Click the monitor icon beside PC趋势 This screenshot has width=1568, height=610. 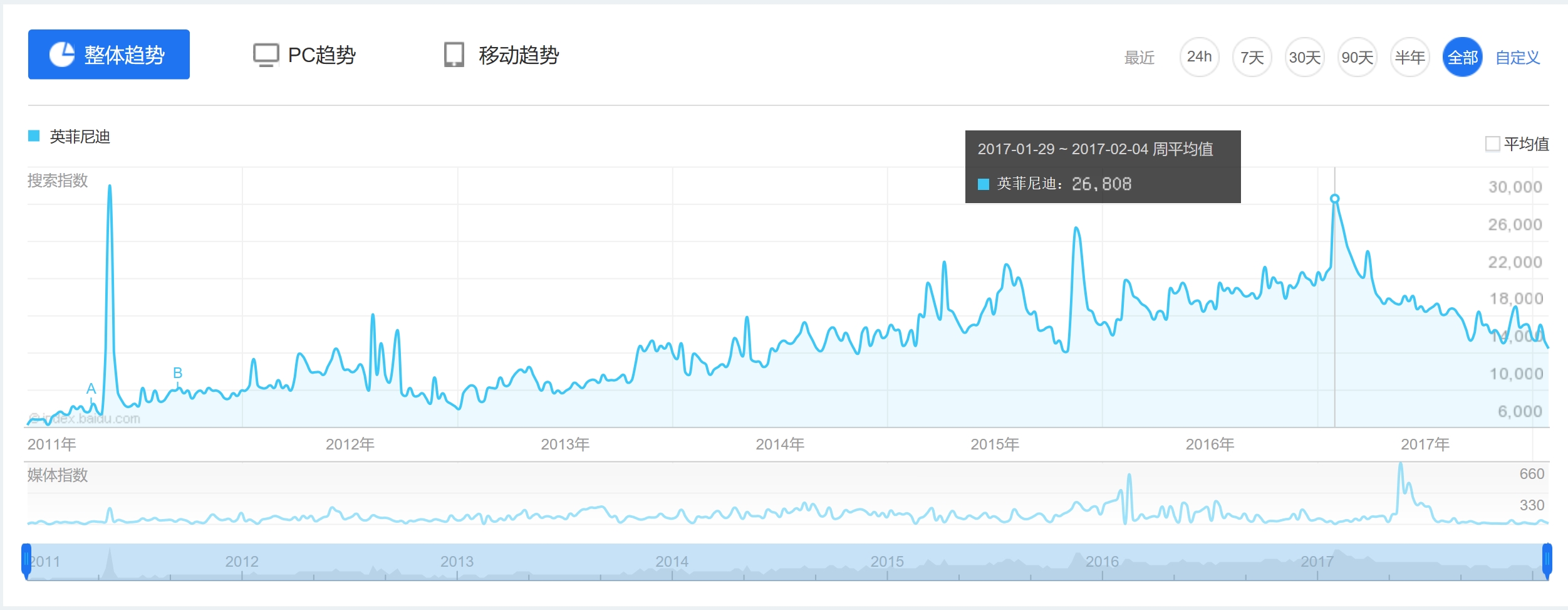266,55
